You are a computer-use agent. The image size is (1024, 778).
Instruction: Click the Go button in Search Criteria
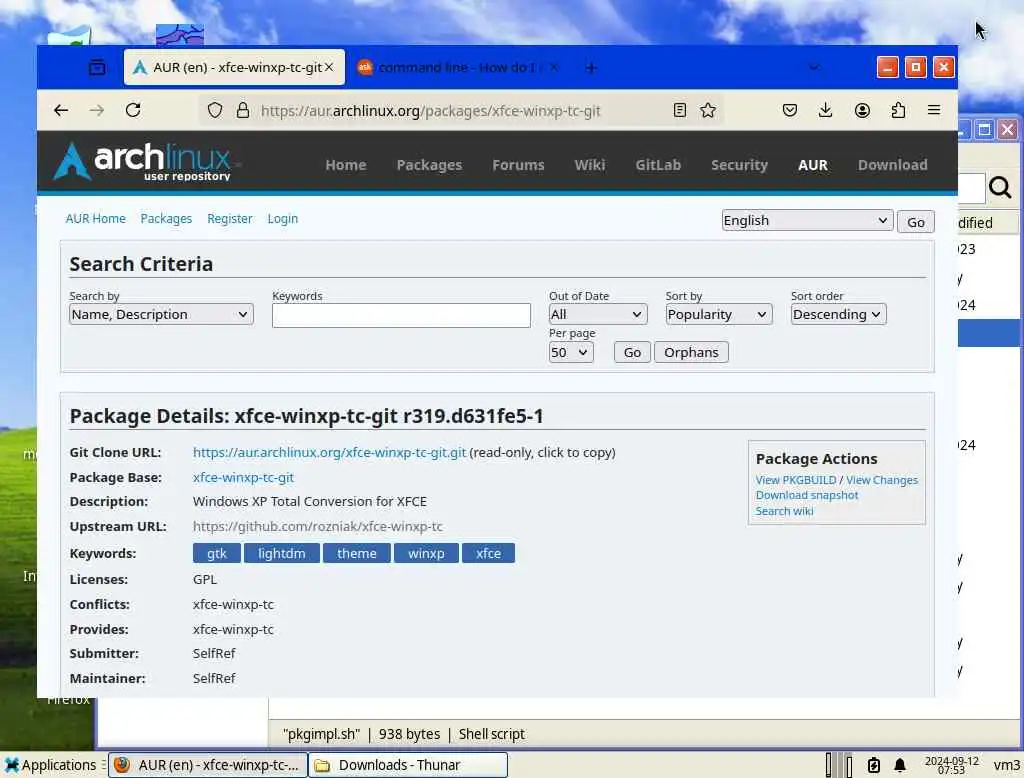632,353
